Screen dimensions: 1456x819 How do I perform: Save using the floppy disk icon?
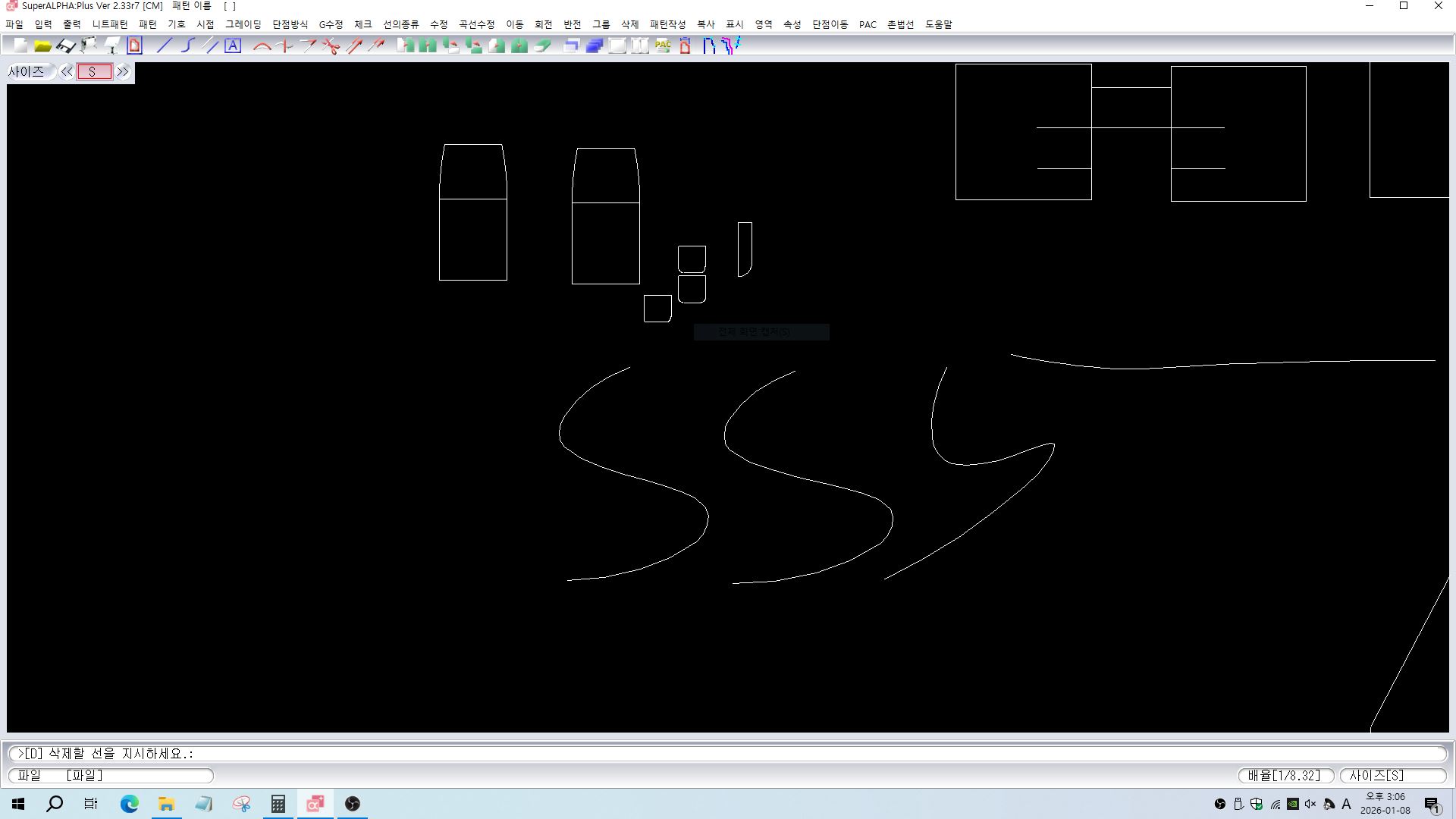click(66, 46)
